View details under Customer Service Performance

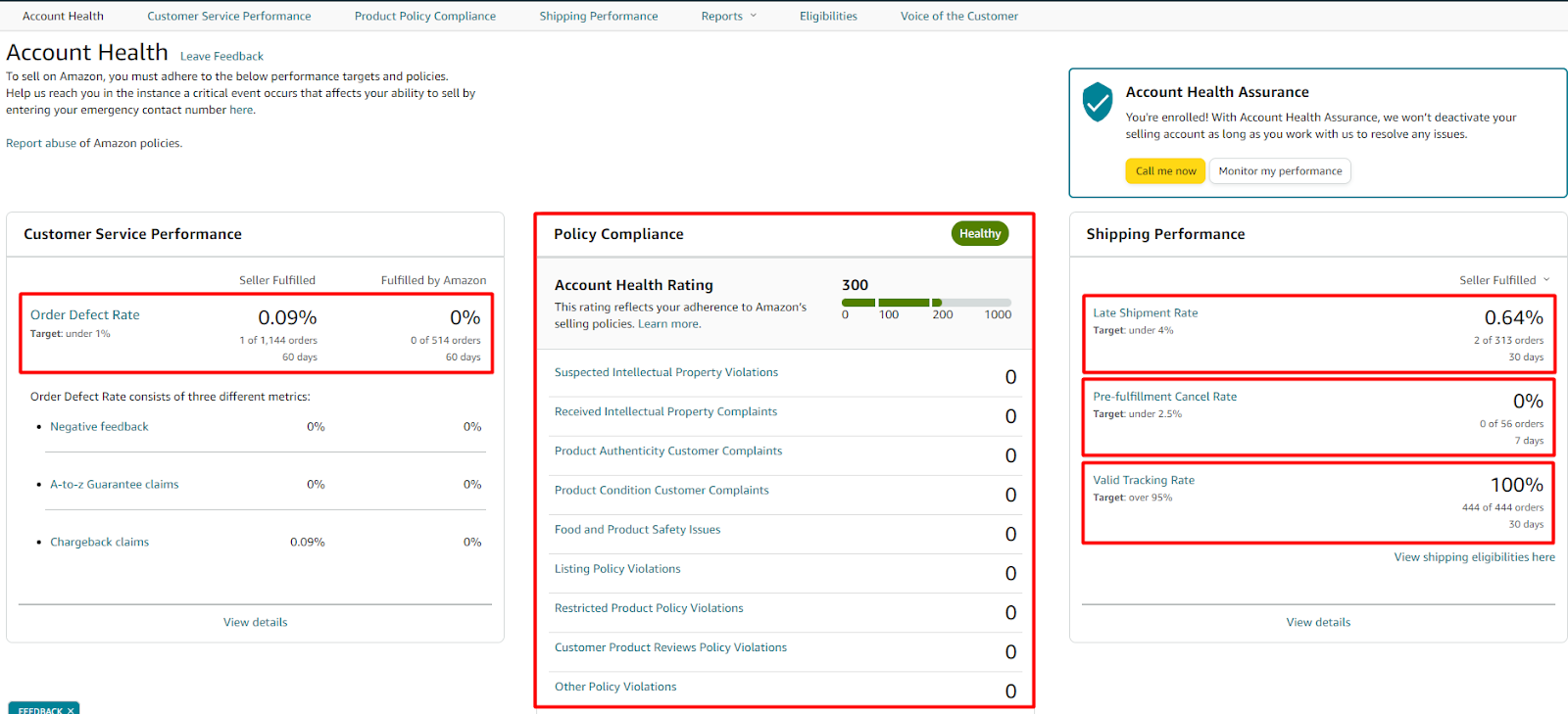click(x=256, y=623)
